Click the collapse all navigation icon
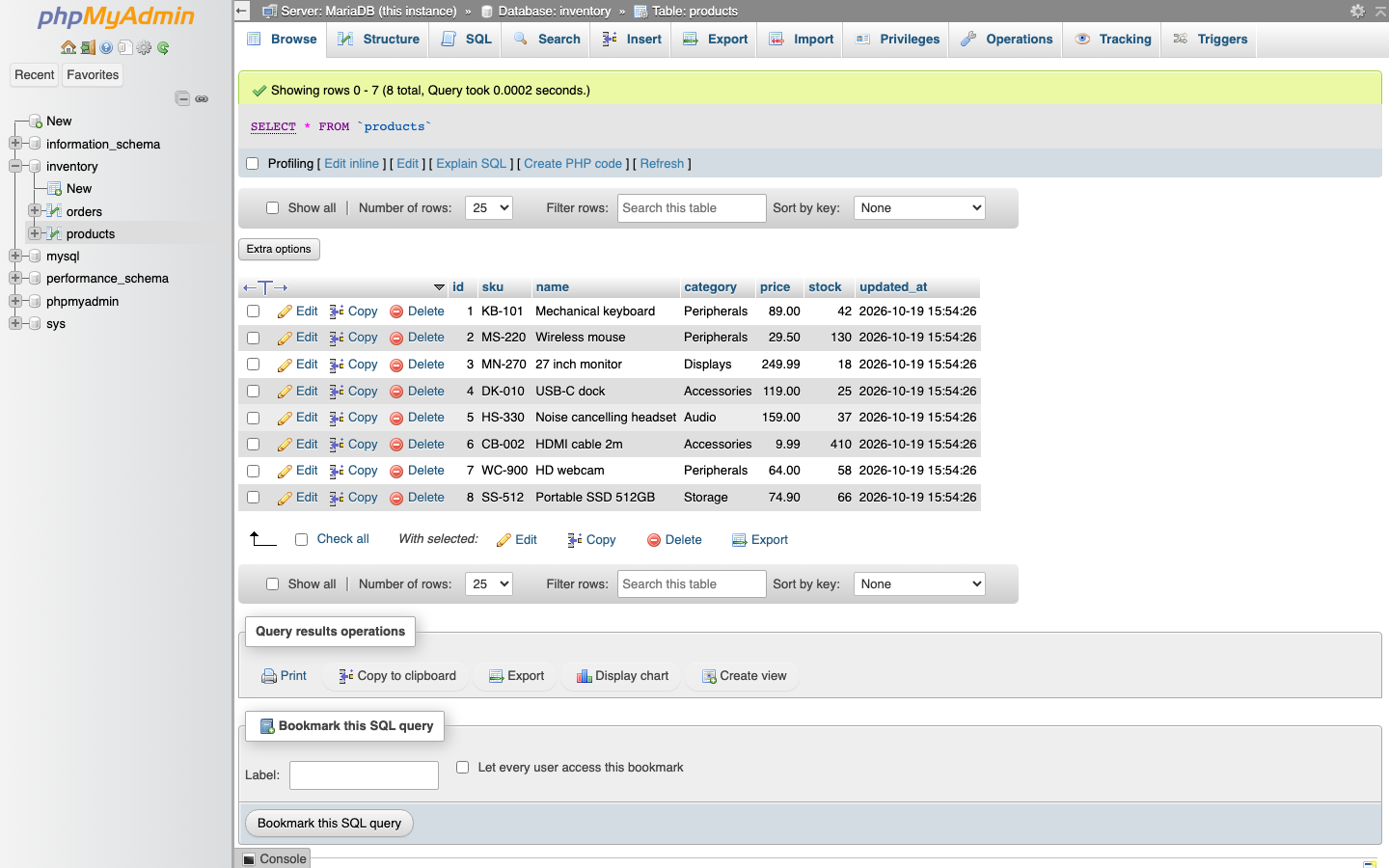Screen dimensions: 1389x868 tap(182, 98)
